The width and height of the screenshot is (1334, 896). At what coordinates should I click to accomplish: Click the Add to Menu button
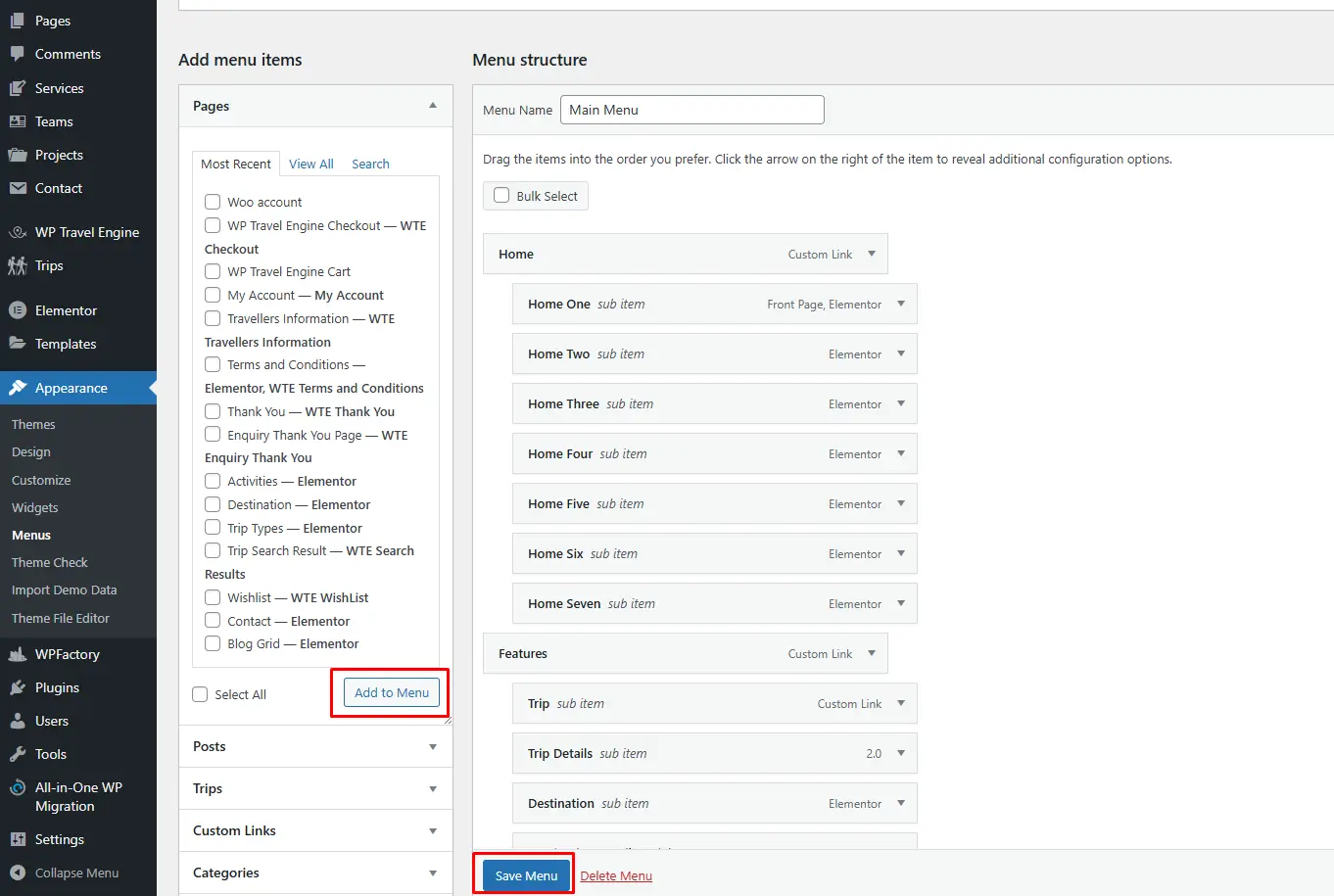tap(392, 692)
